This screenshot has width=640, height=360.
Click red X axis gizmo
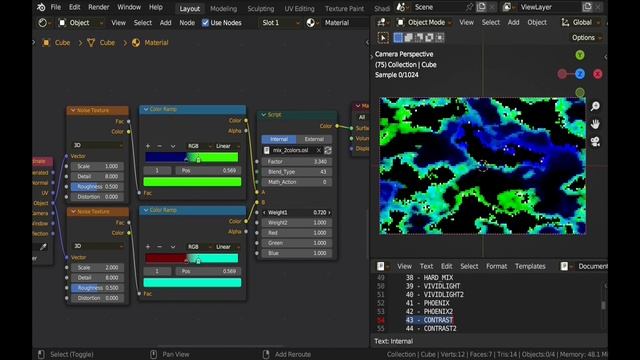tap(598, 74)
